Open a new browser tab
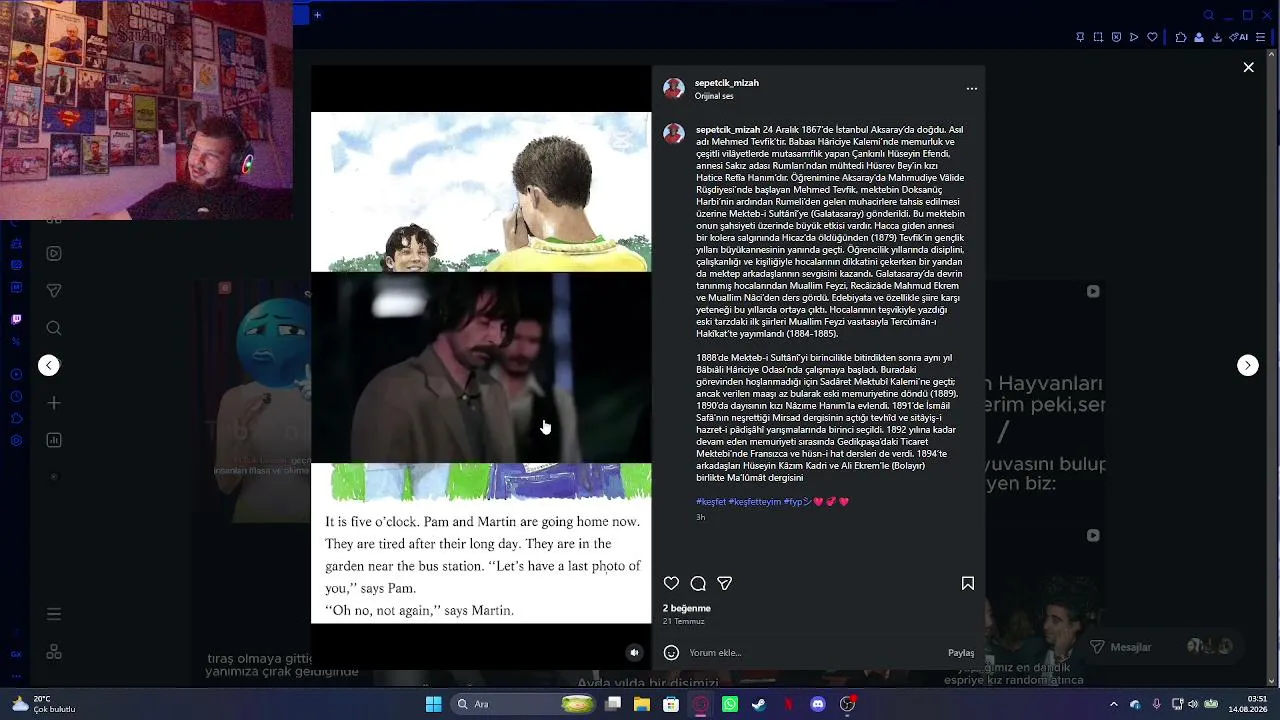This screenshot has height=720, width=1280. click(x=317, y=15)
